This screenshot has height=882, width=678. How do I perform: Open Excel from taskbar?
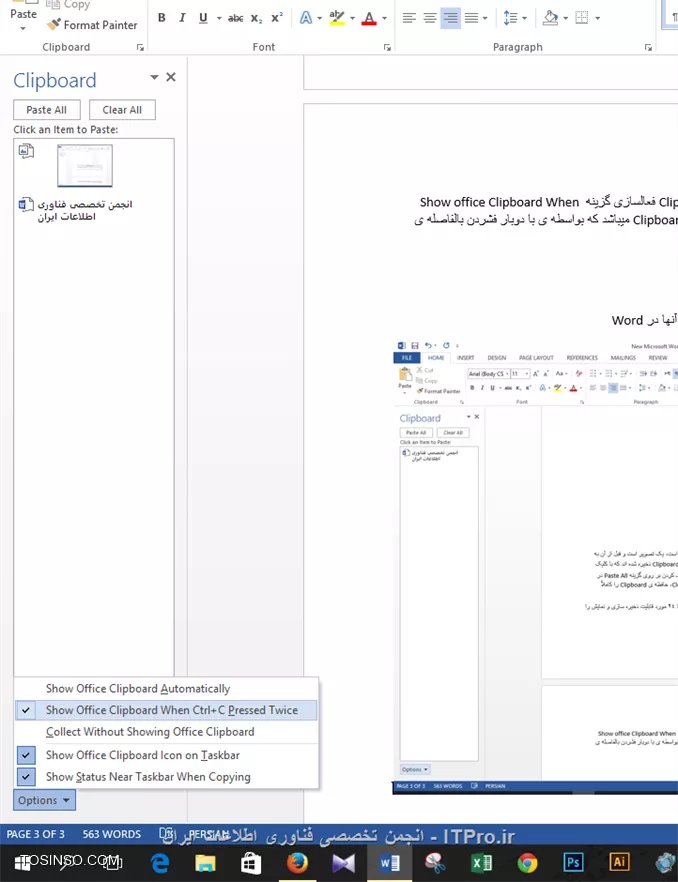[481, 863]
